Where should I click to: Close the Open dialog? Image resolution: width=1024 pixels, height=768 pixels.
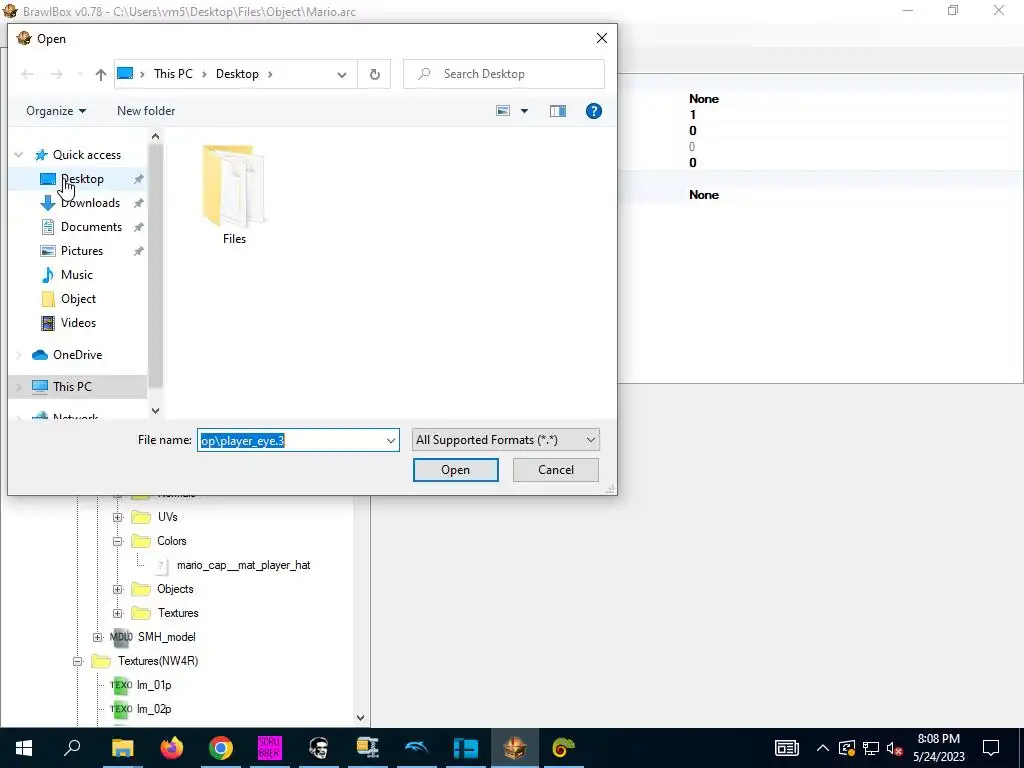[601, 39]
